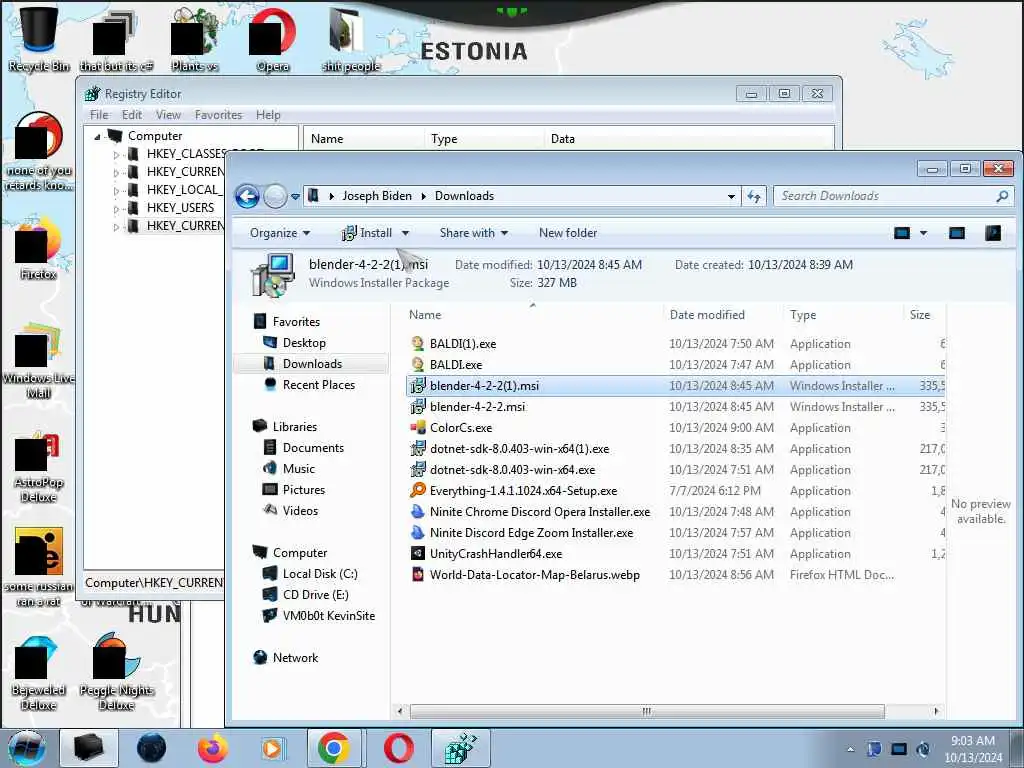Select World-Data-Locator-Map-Belarus.webp file
1024x768 pixels.
click(x=534, y=575)
